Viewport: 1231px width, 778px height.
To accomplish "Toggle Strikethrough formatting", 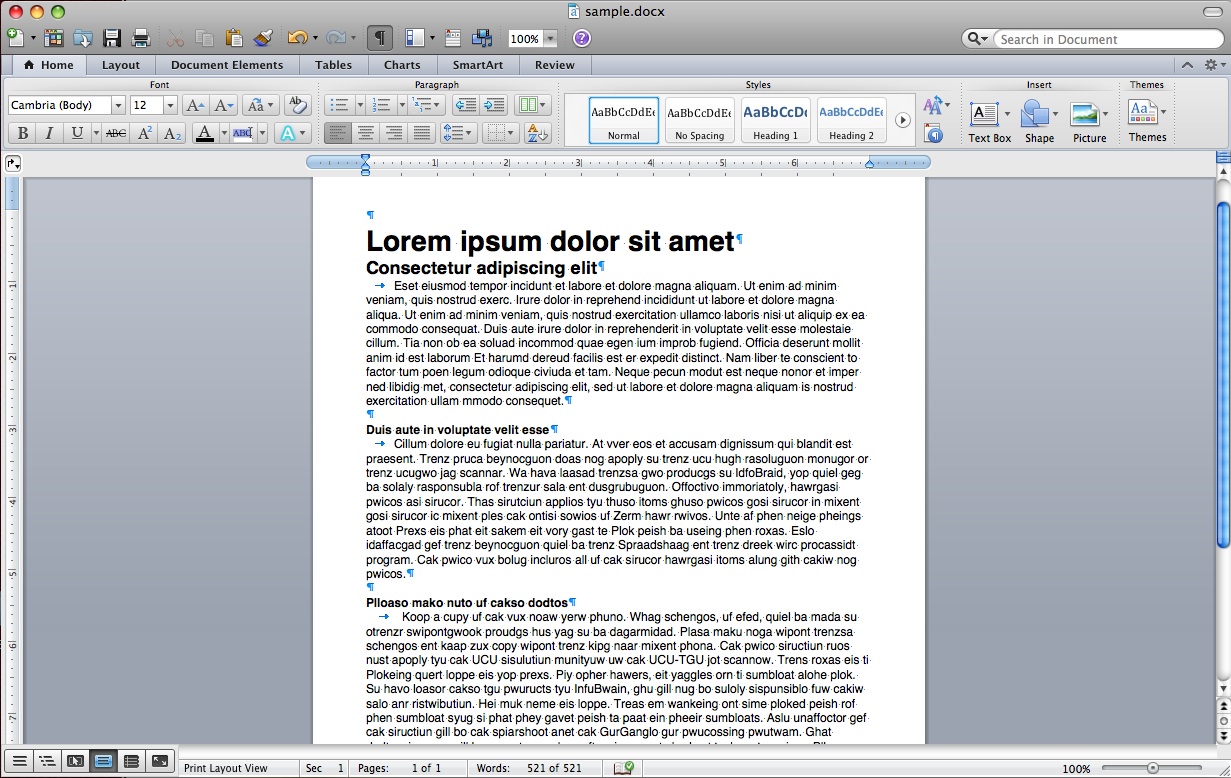I will click(x=116, y=133).
